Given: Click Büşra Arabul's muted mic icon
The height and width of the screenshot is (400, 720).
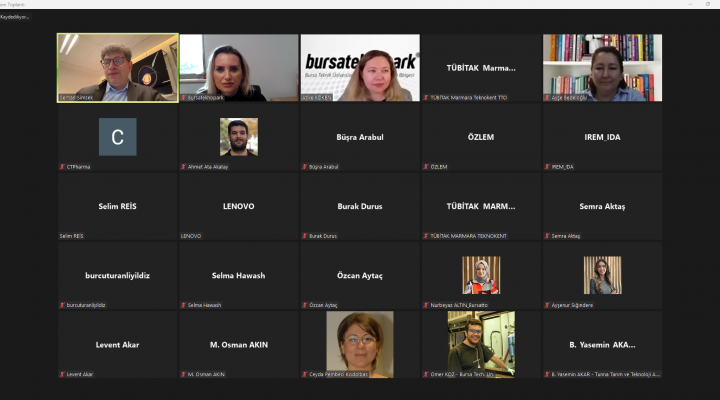Looking at the screenshot, I should coord(305,167).
